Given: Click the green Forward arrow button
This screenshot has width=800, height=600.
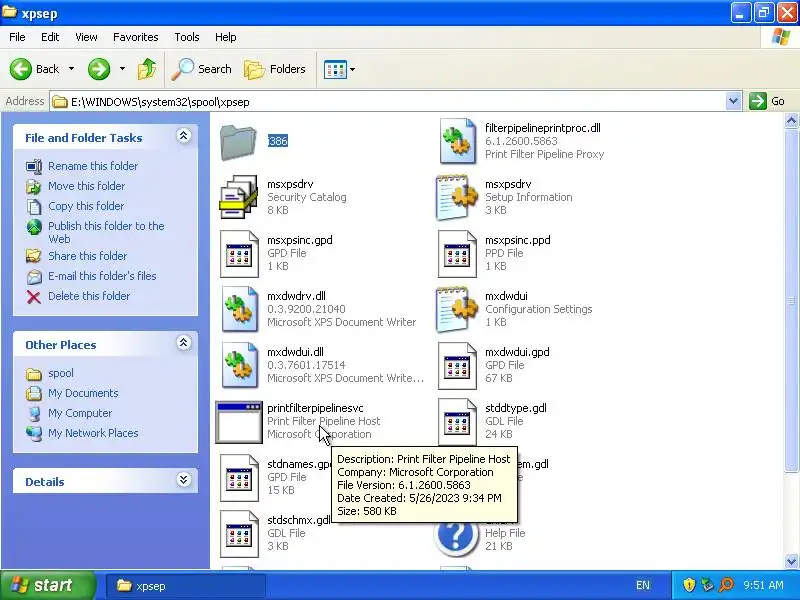Looking at the screenshot, I should pyautogui.click(x=99, y=69).
